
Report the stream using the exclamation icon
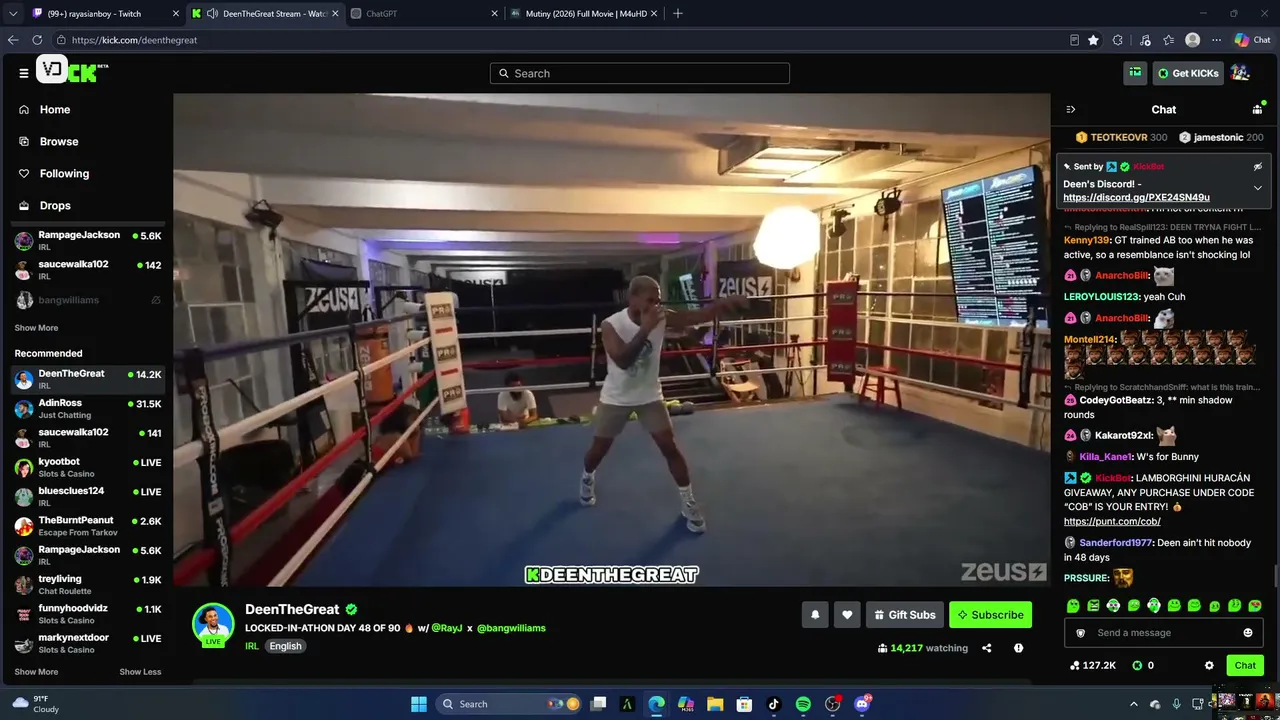click(1018, 648)
